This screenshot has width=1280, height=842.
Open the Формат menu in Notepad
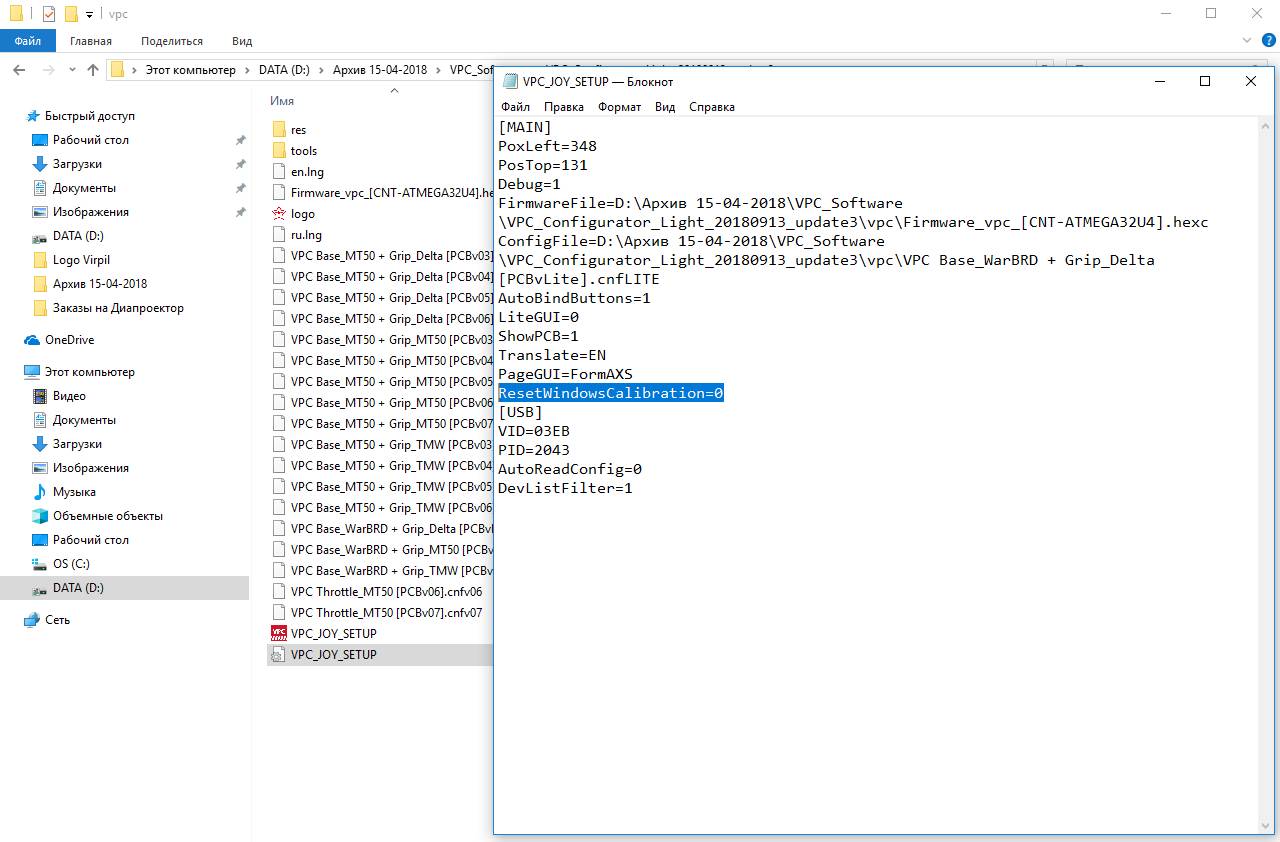pos(620,107)
